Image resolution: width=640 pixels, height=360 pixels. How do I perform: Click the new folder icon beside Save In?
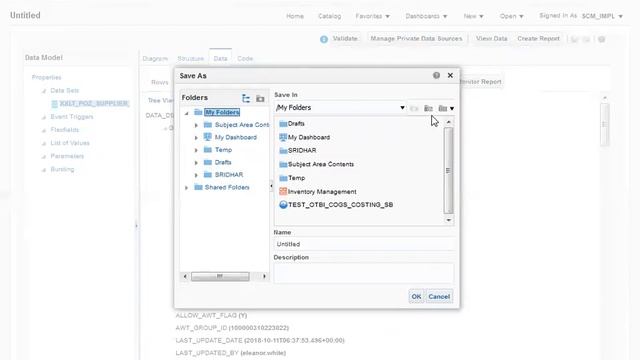(x=428, y=108)
